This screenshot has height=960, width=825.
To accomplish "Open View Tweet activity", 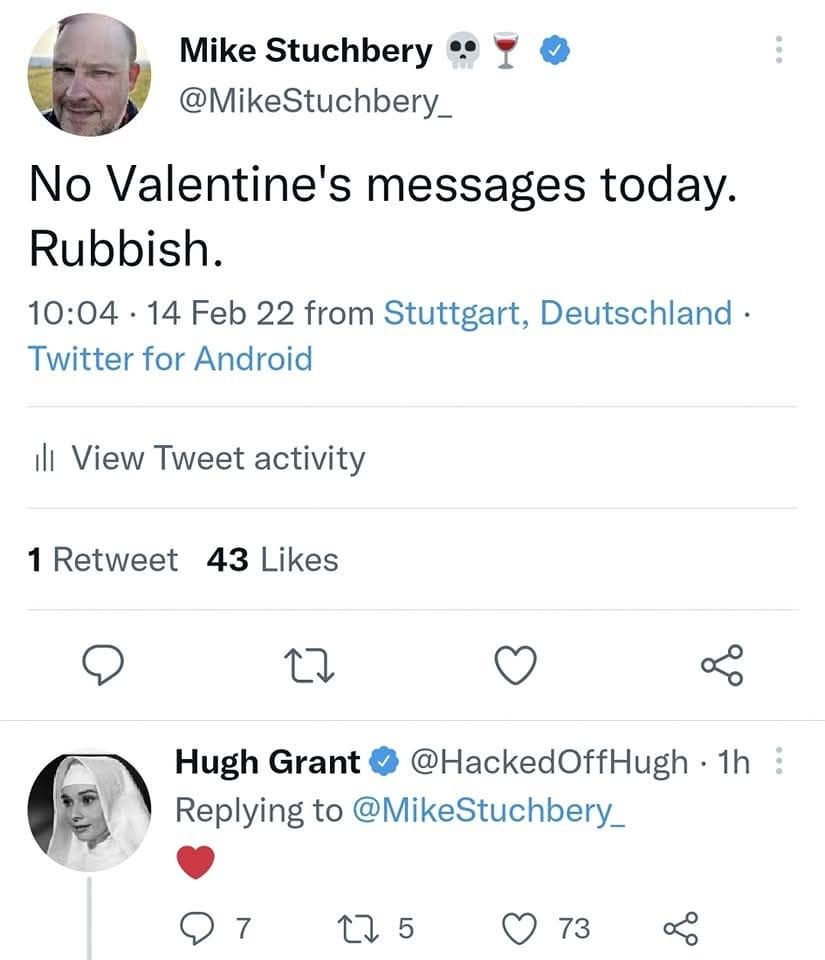I will coord(218,458).
